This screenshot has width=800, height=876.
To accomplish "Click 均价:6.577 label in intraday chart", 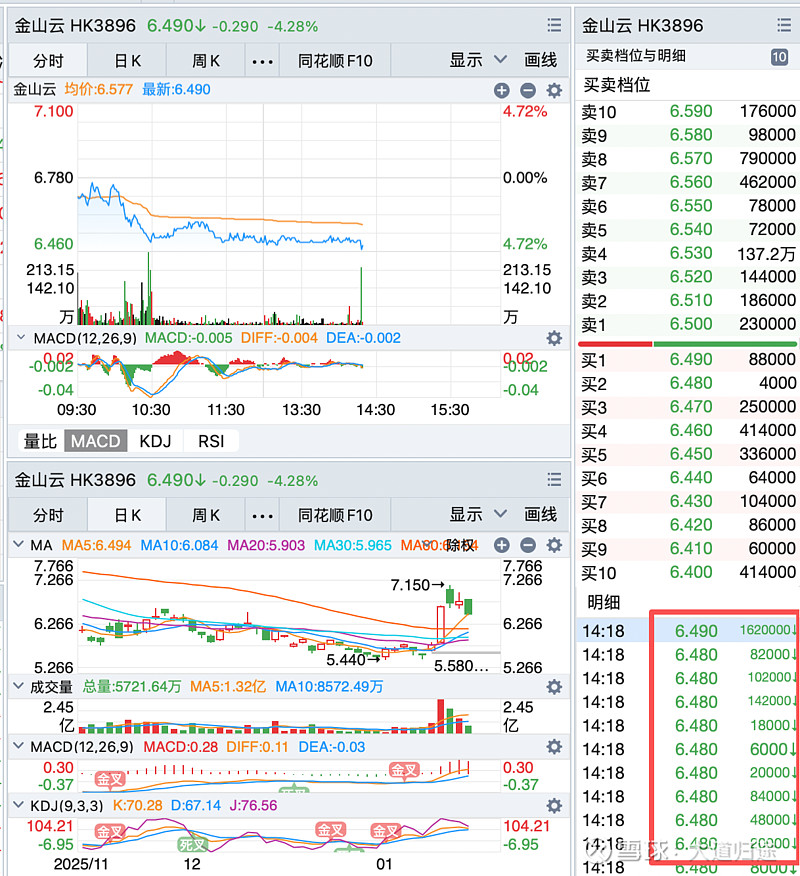I will pyautogui.click(x=98, y=89).
